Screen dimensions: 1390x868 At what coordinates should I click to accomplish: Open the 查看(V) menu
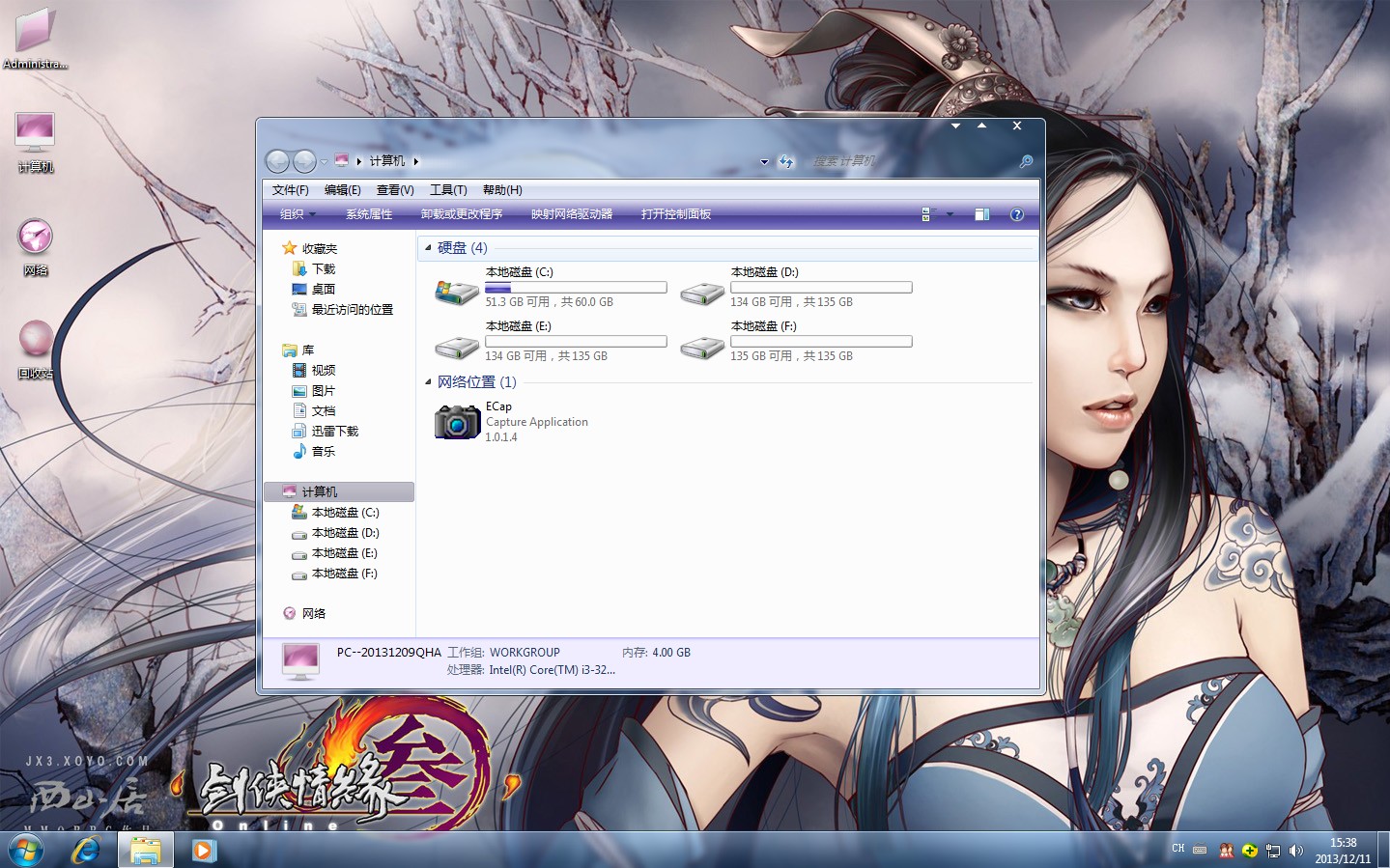click(x=395, y=190)
